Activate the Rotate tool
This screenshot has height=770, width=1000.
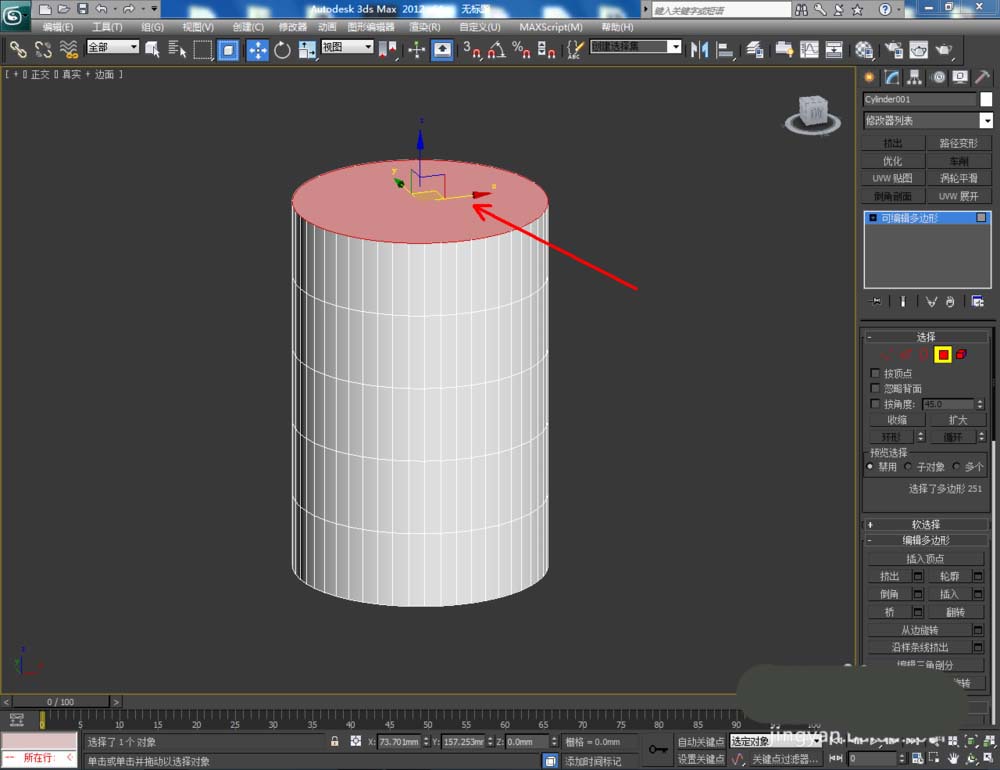point(282,49)
